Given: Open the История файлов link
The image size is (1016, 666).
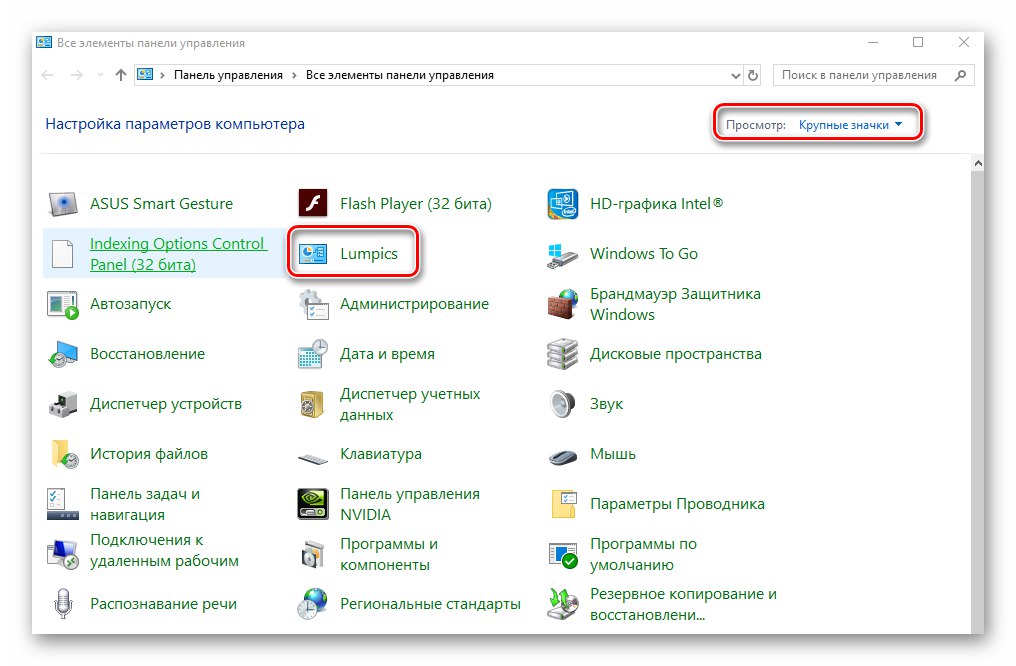Looking at the screenshot, I should [x=149, y=454].
